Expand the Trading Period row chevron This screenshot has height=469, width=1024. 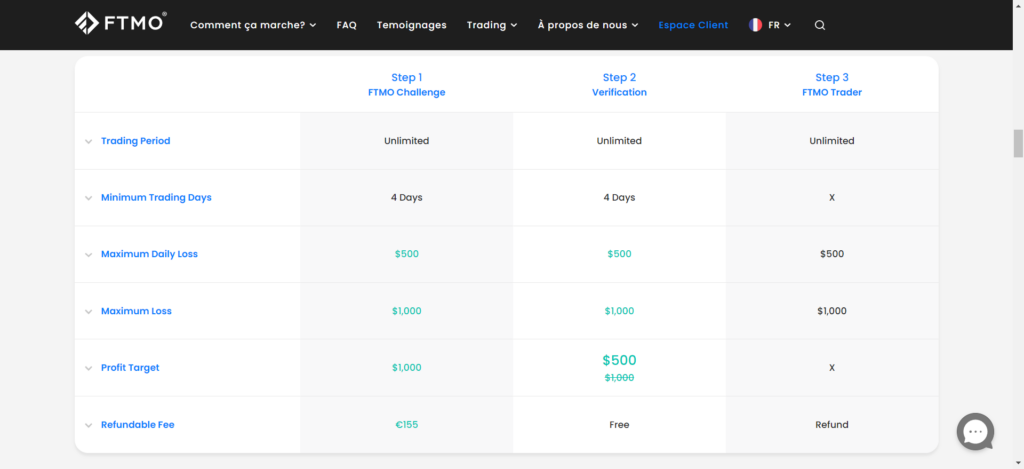[x=88, y=141]
